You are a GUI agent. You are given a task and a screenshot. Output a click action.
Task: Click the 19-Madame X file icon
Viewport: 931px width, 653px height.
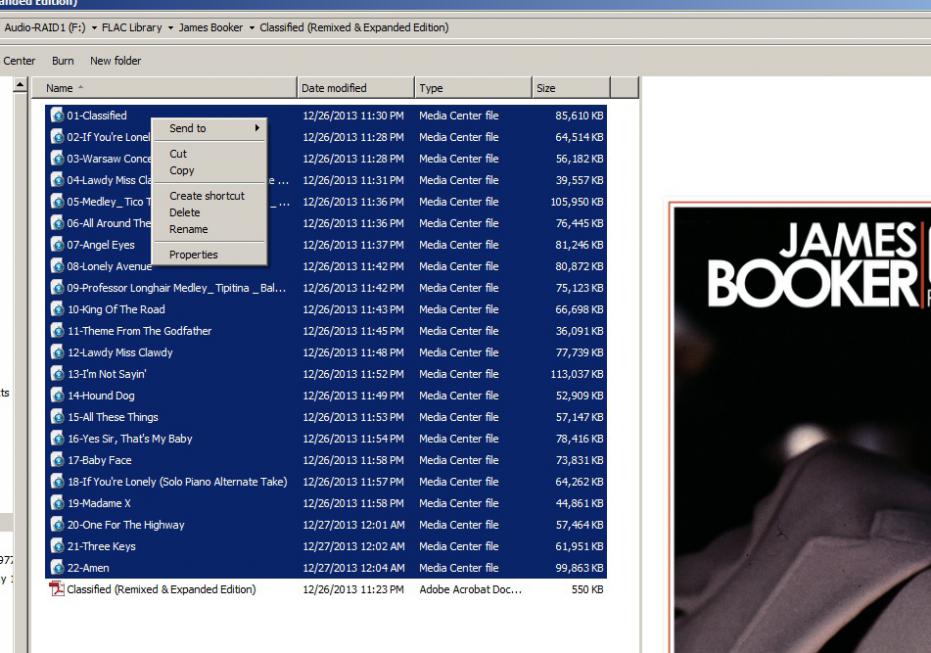click(x=57, y=503)
